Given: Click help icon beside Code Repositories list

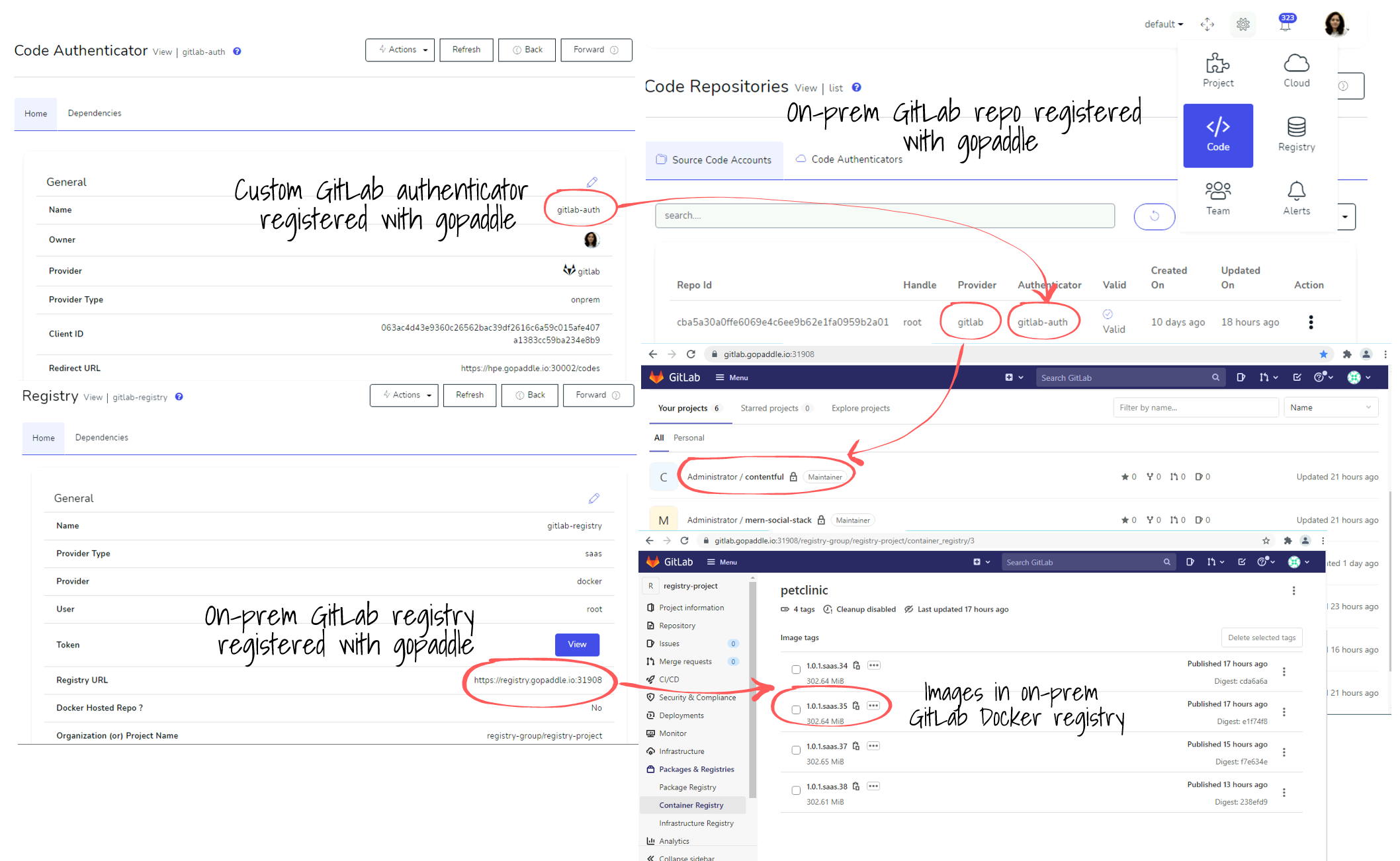Looking at the screenshot, I should point(856,87).
